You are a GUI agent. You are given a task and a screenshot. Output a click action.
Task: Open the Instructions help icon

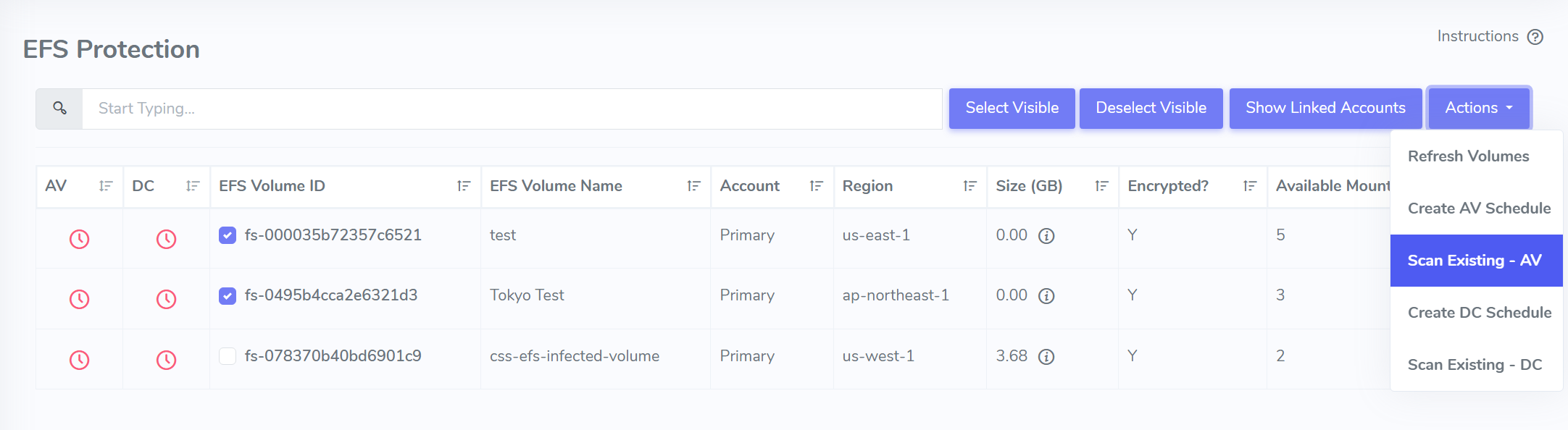pyautogui.click(x=1535, y=37)
